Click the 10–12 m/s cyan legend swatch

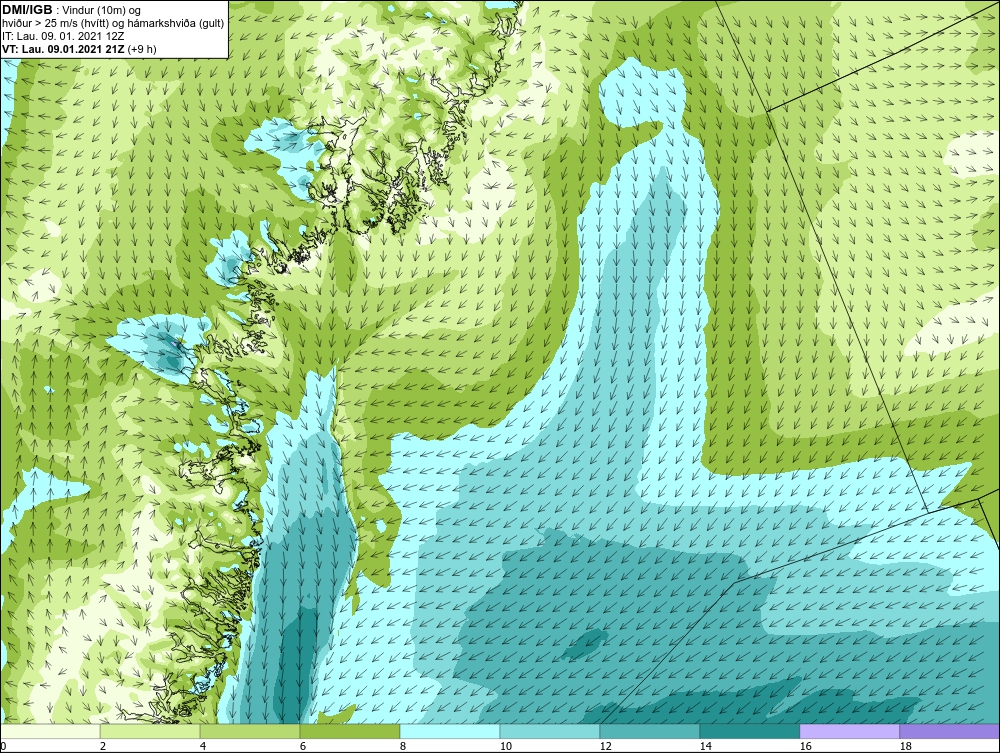[x=550, y=731]
